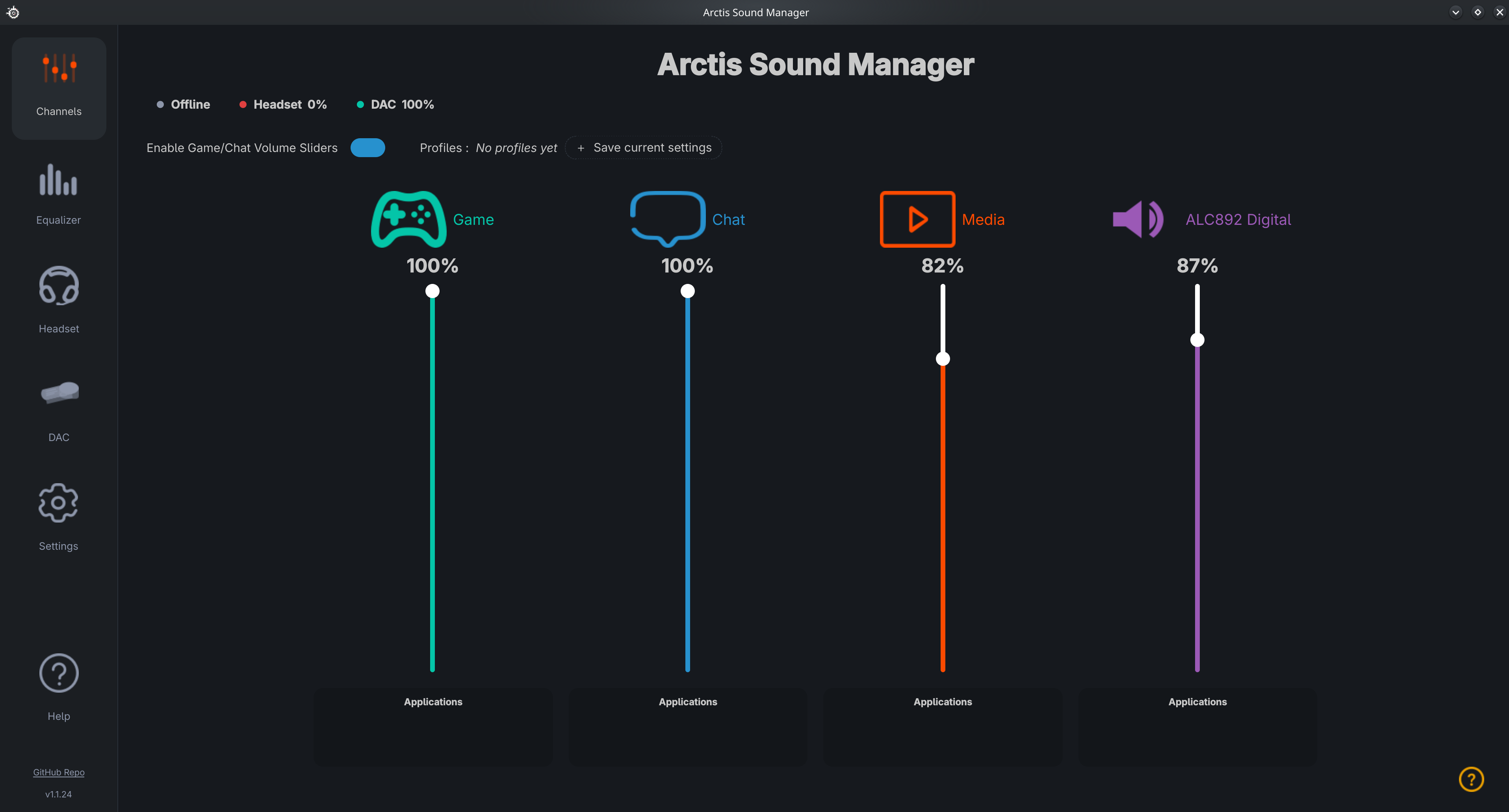Open the Headset icon in sidebar
This screenshot has width=1509, height=812.
(59, 285)
